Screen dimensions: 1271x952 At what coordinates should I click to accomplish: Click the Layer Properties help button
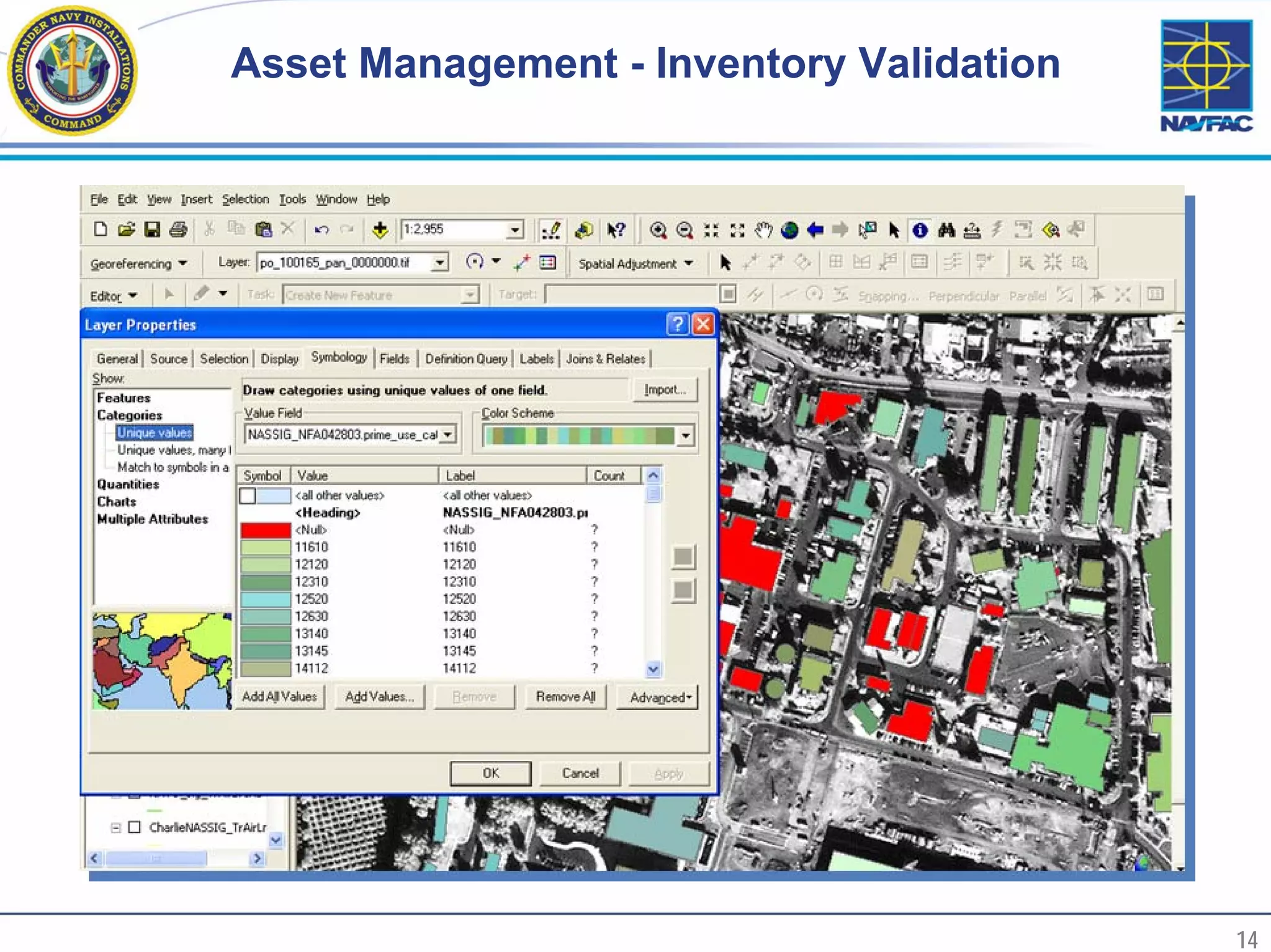click(x=677, y=324)
